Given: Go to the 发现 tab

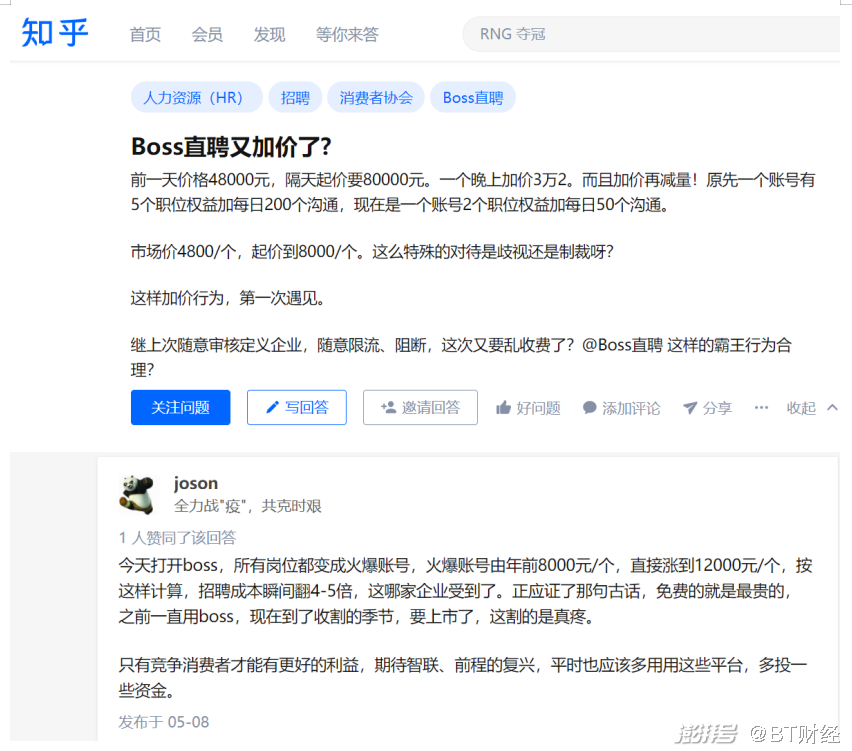Looking at the screenshot, I should pos(269,35).
